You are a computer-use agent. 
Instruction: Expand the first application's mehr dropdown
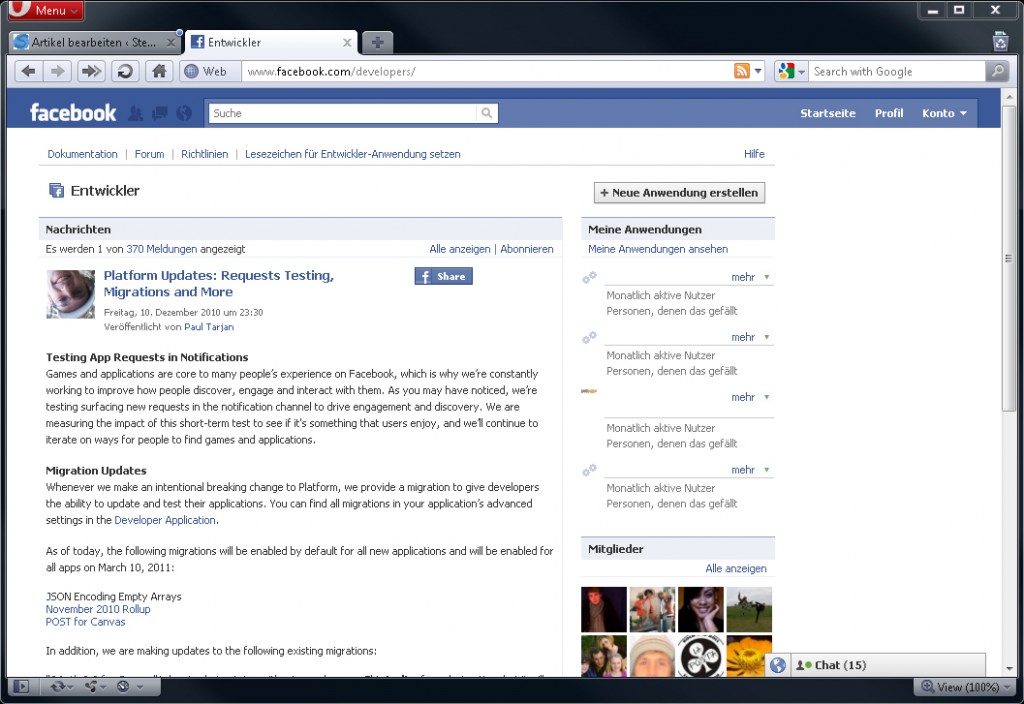click(x=750, y=277)
